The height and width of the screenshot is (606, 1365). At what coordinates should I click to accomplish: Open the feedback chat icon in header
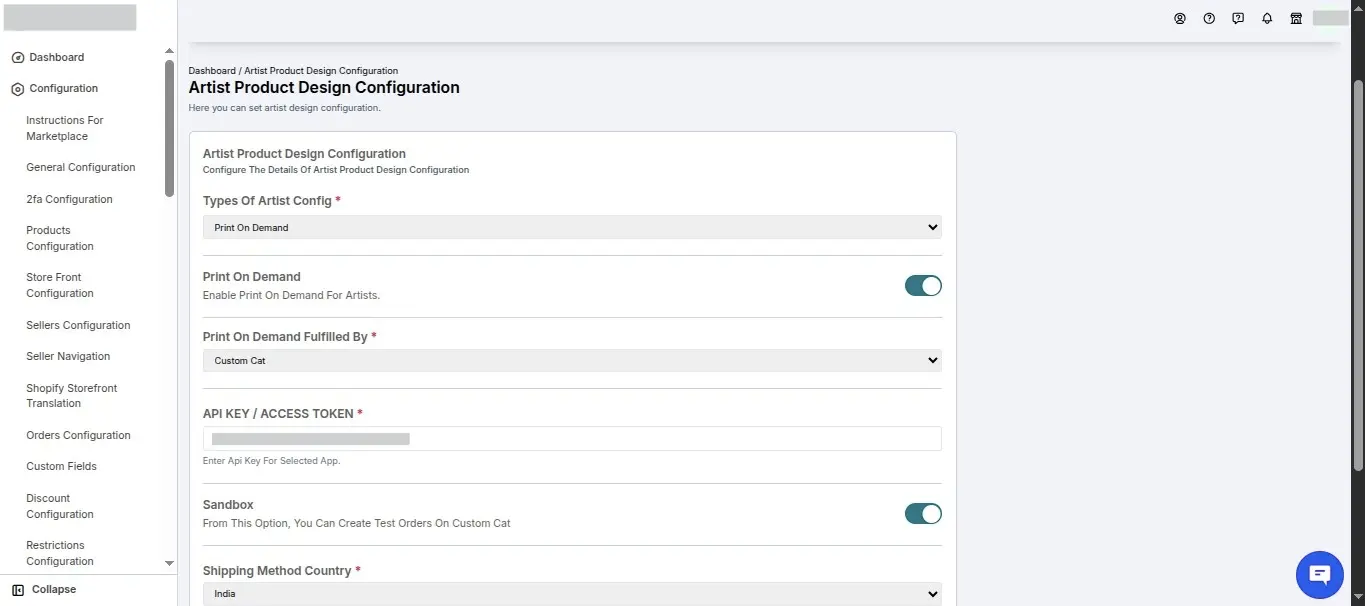(1238, 18)
